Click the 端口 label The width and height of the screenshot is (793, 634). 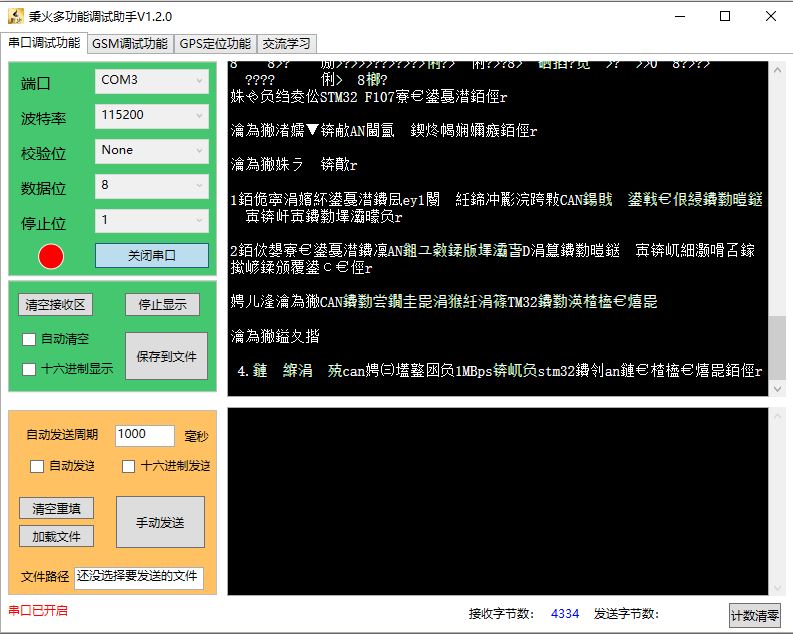coord(35,83)
